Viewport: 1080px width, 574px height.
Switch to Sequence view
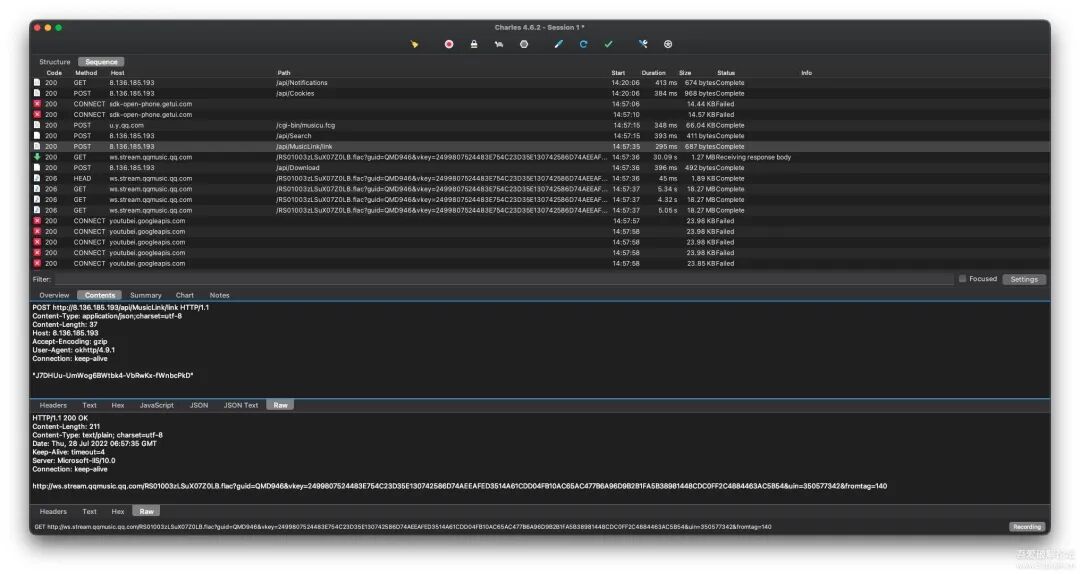(x=101, y=62)
